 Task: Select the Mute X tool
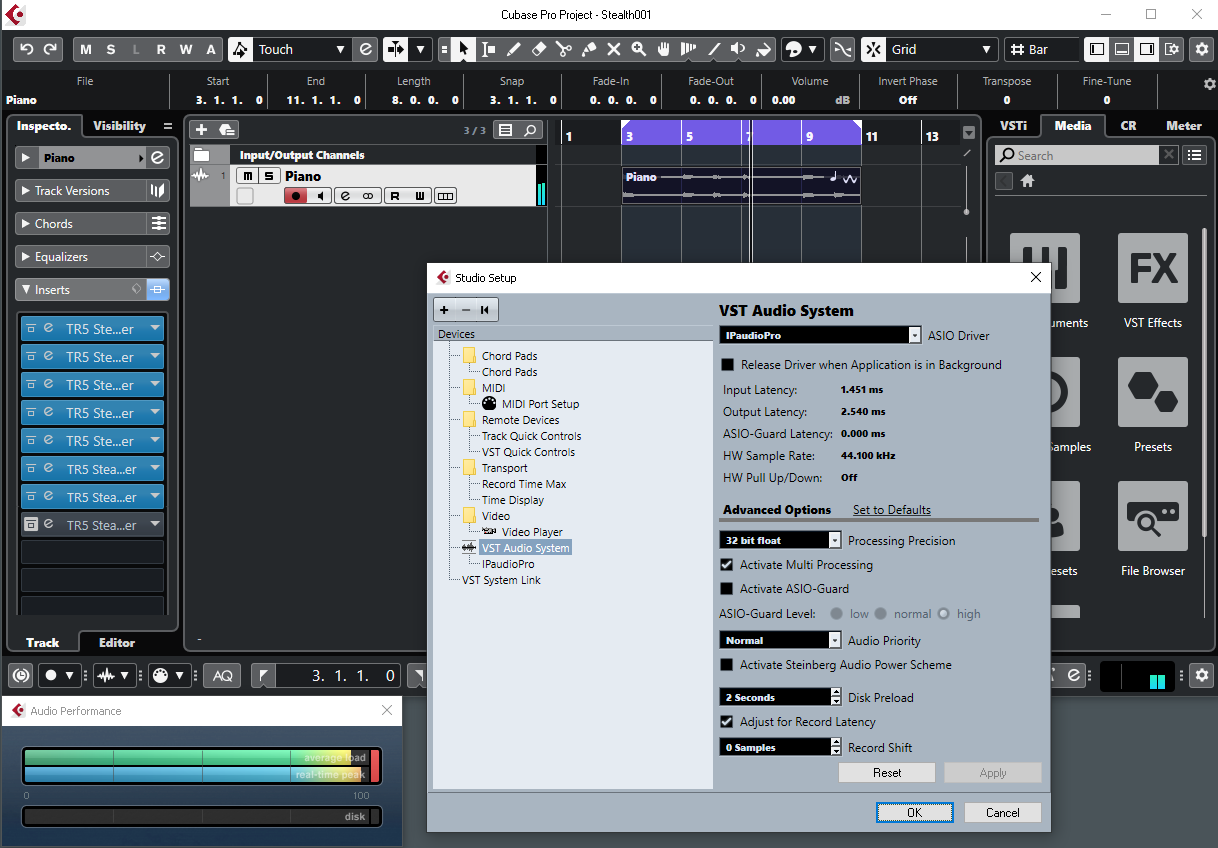tap(614, 49)
